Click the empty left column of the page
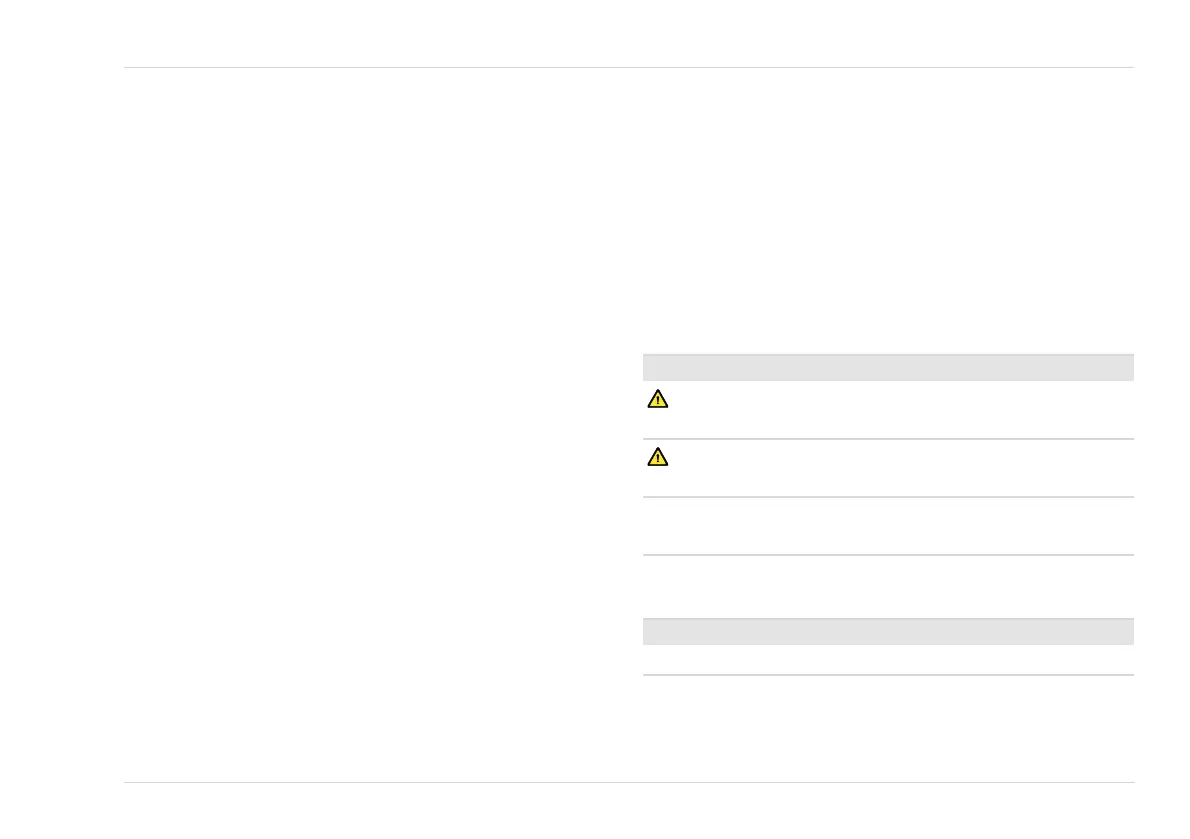This screenshot has height=839, width=1190. point(370,420)
